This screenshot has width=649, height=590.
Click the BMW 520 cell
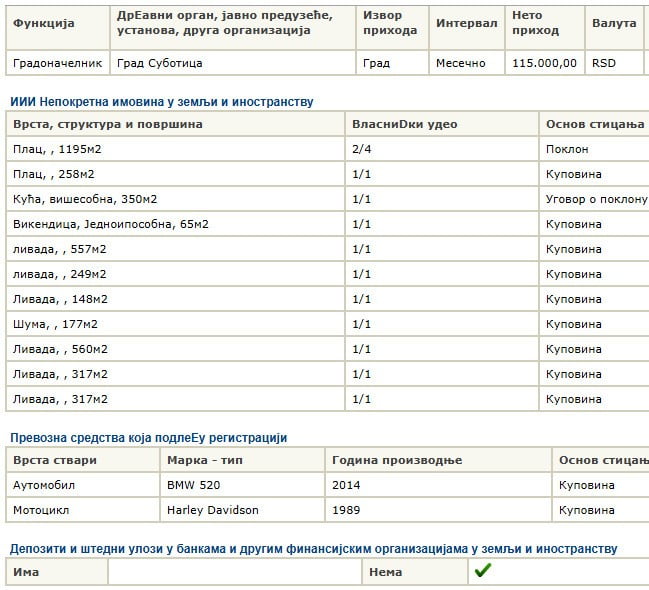coord(242,485)
